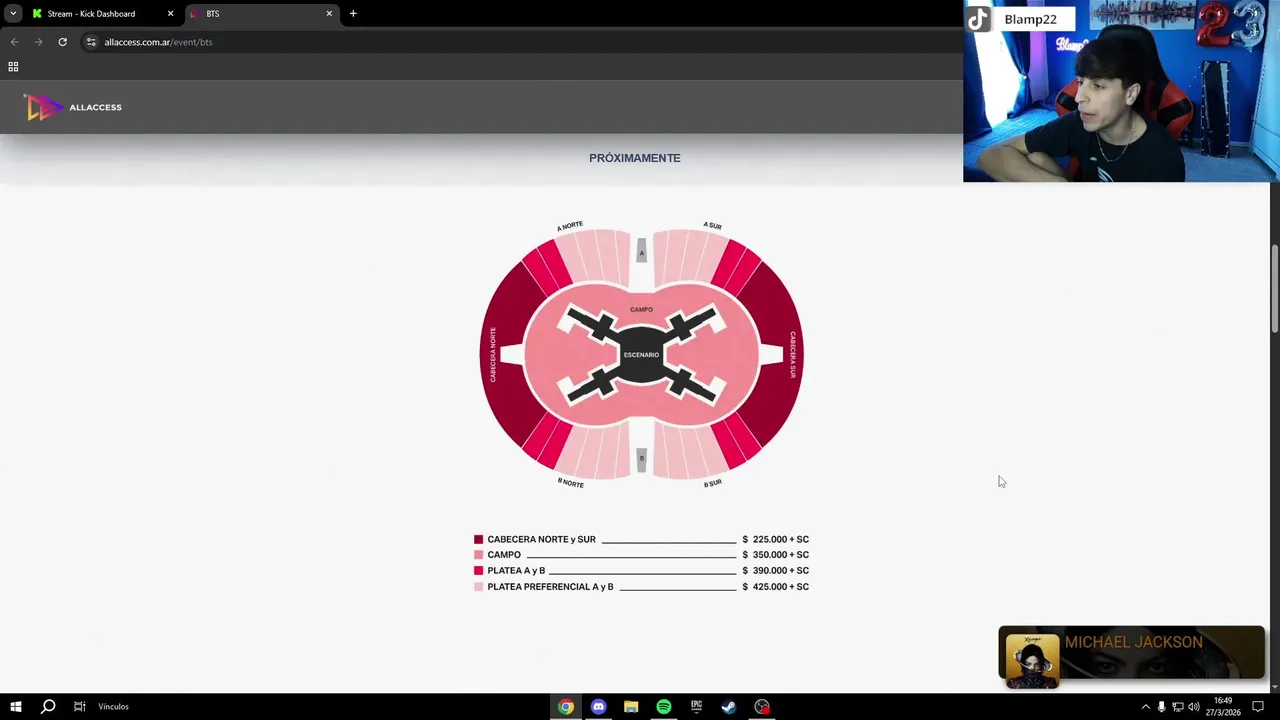Viewport: 1280px width, 720px height.
Task: Click the microphone tray icon
Action: click(x=1161, y=707)
